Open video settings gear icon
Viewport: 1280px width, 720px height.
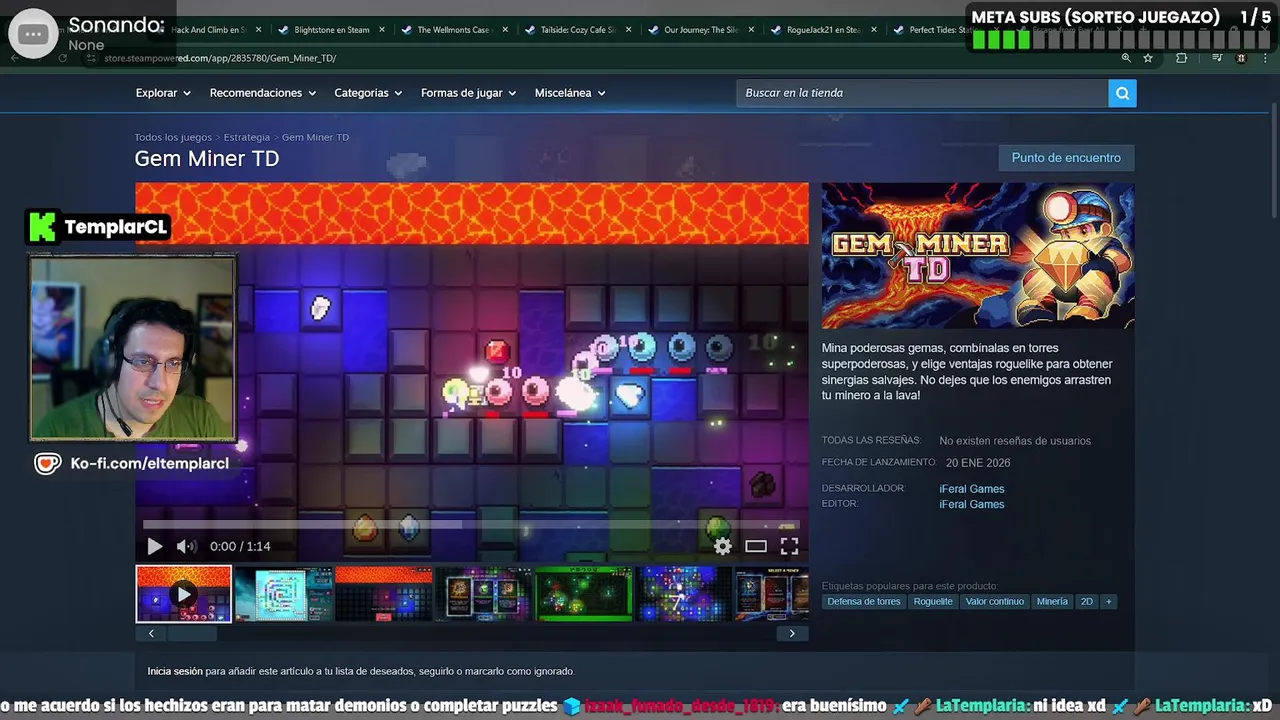click(722, 546)
